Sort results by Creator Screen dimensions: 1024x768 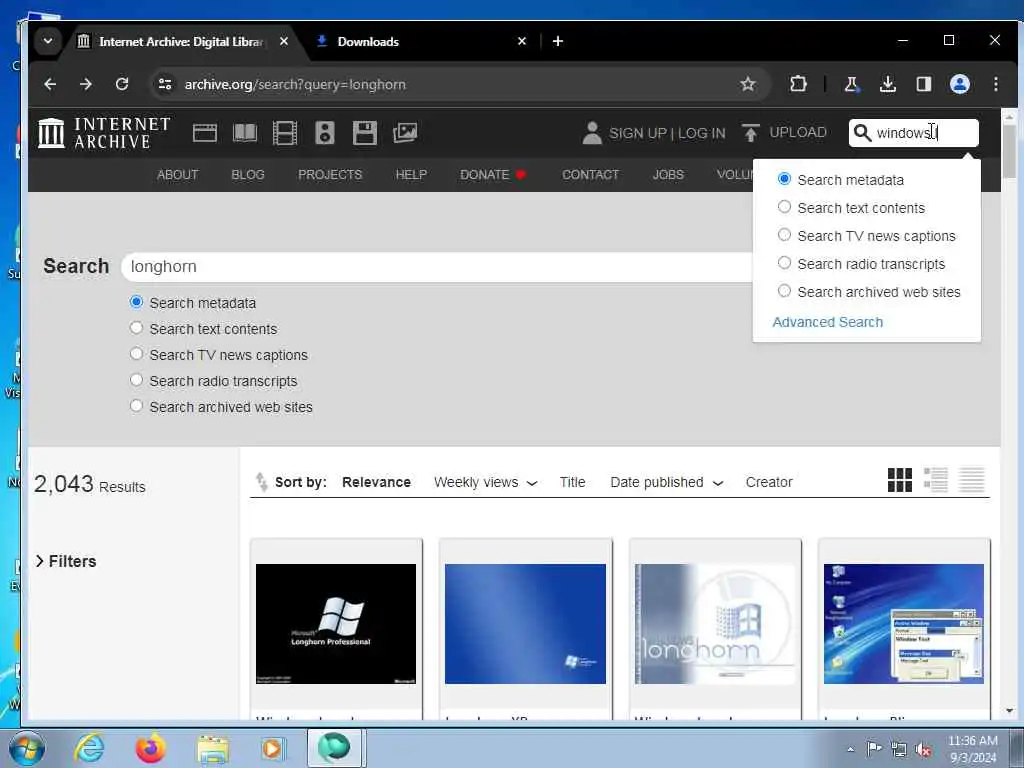(769, 482)
